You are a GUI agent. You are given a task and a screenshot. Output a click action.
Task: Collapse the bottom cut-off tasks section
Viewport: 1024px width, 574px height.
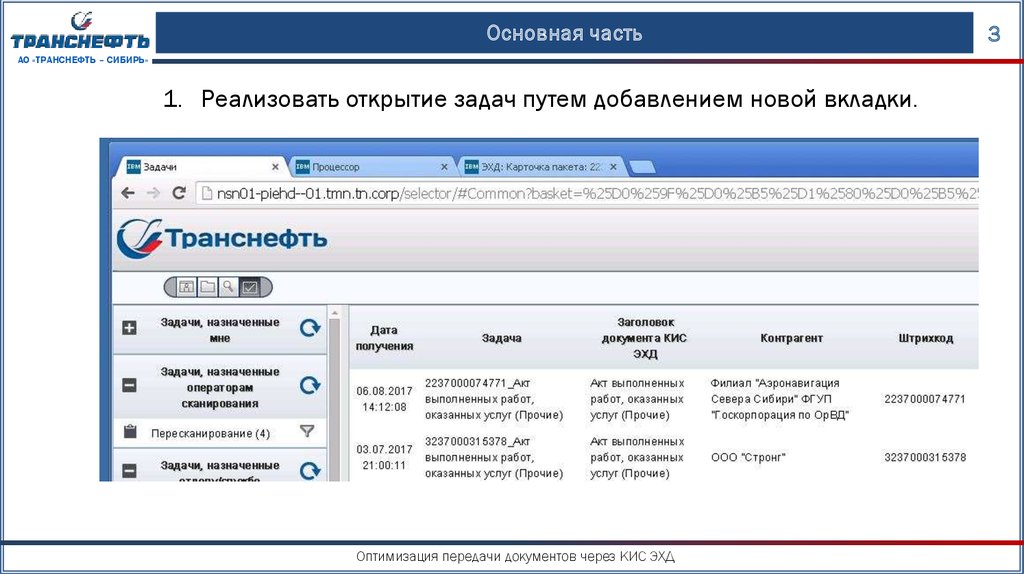[129, 471]
